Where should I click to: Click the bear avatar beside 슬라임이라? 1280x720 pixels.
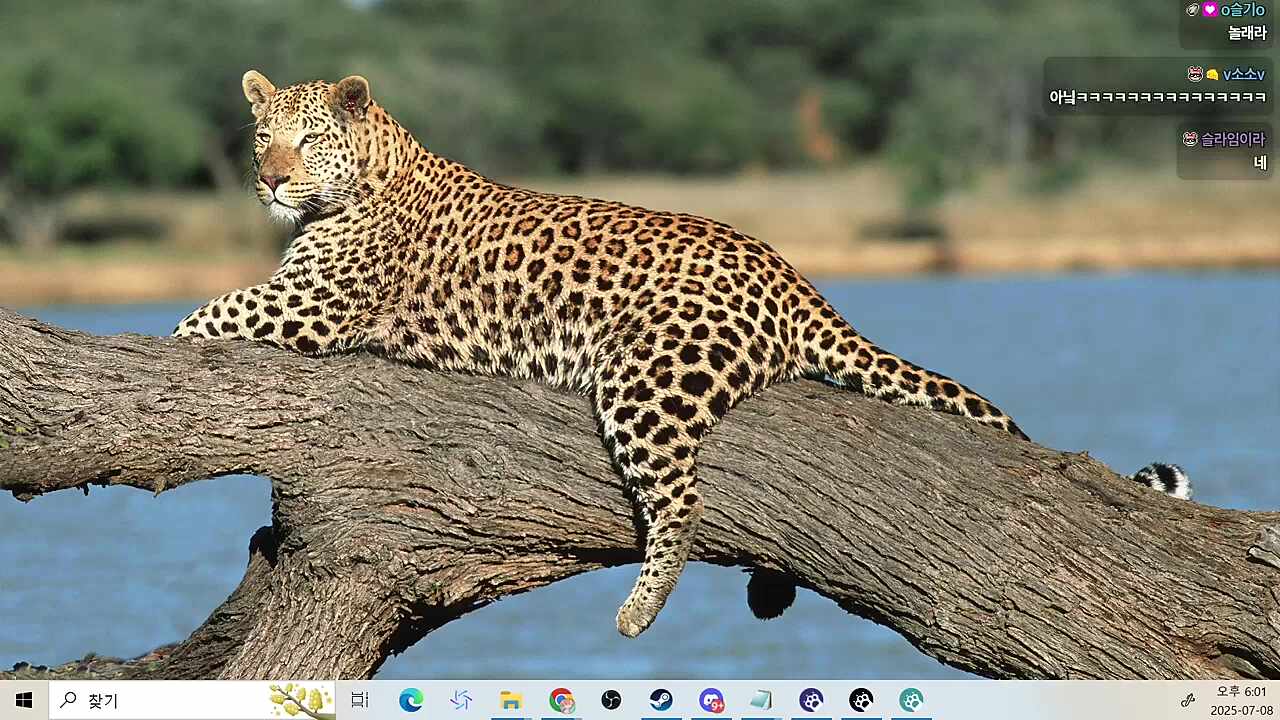1190,139
